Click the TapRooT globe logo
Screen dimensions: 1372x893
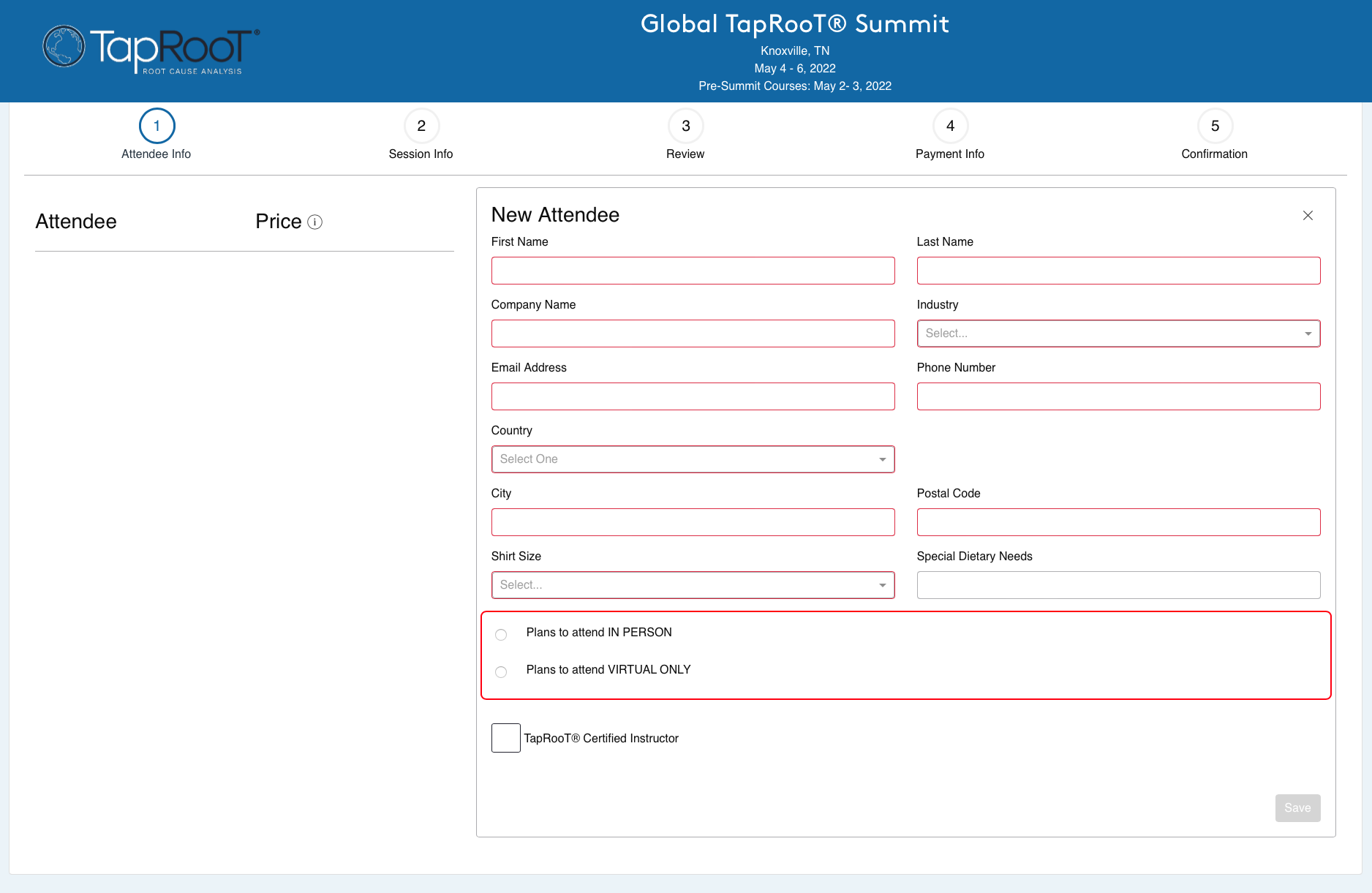click(64, 47)
